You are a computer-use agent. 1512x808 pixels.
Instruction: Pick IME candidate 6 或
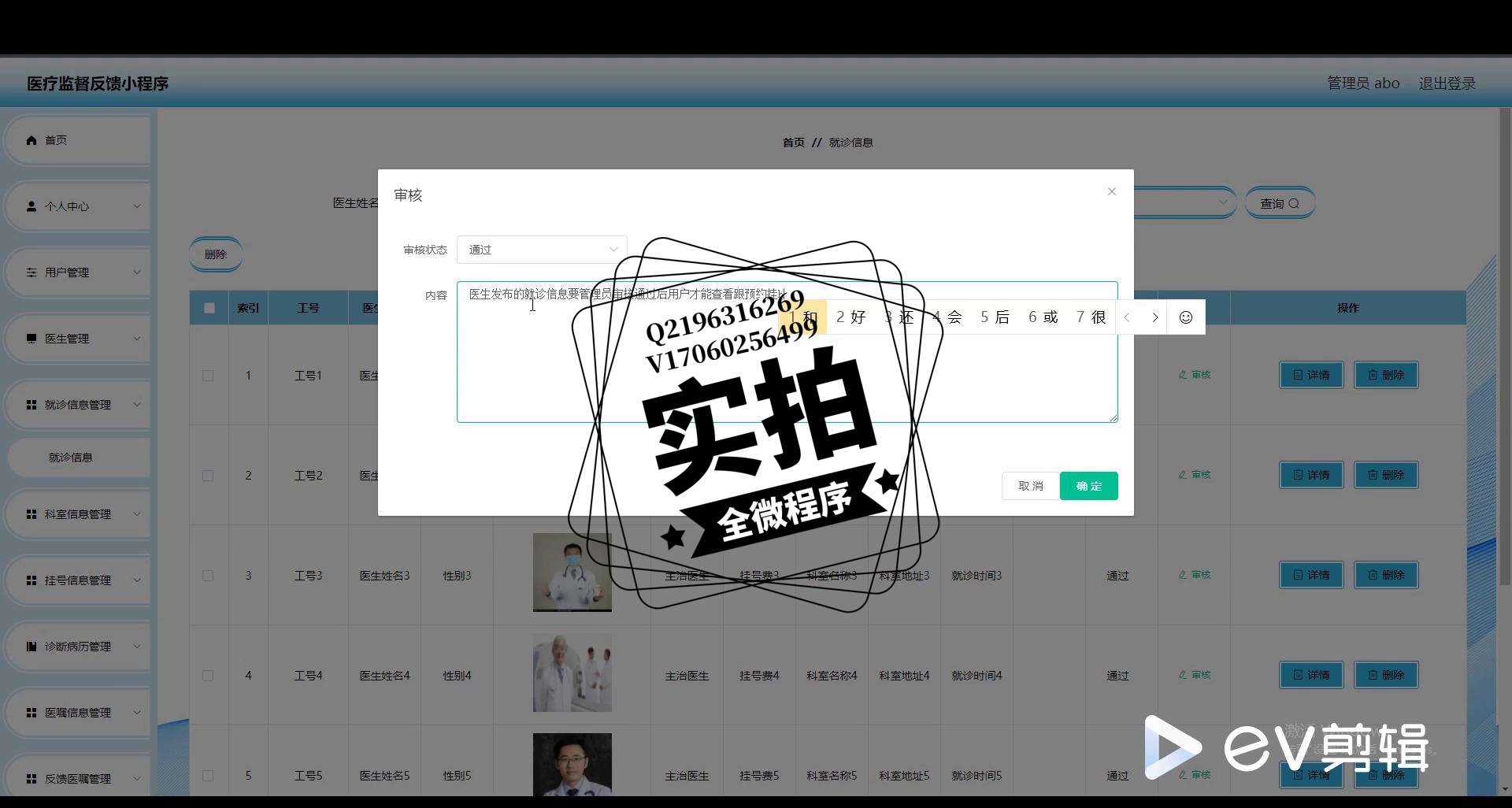pyautogui.click(x=1043, y=317)
